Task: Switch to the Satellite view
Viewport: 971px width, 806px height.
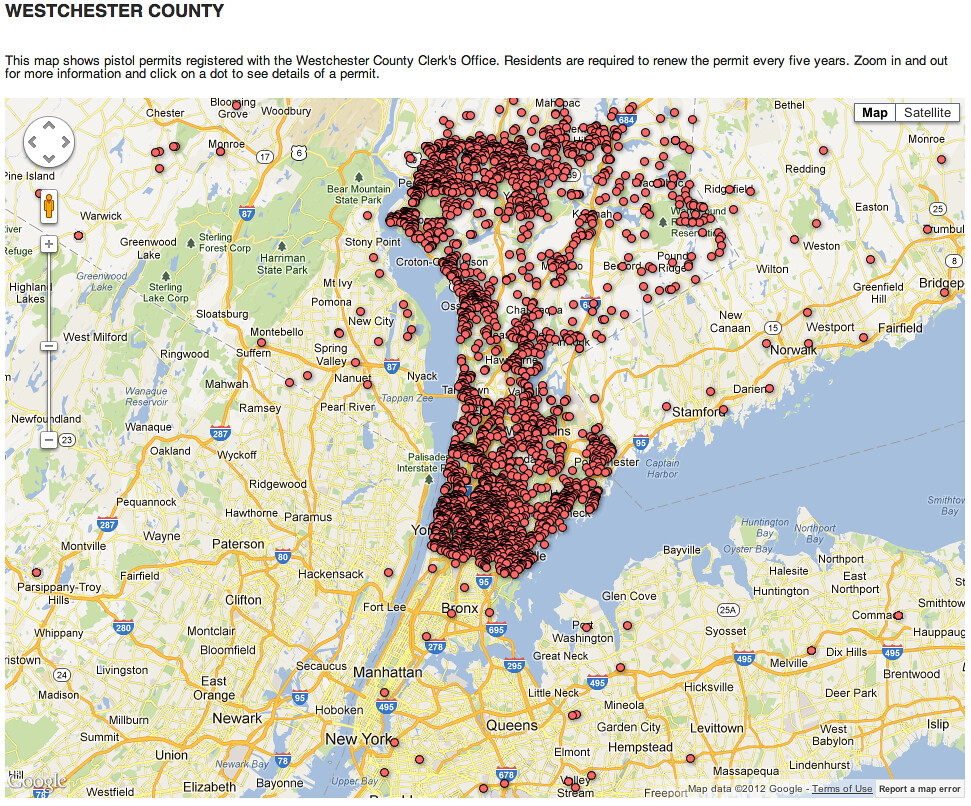Action: tap(927, 113)
